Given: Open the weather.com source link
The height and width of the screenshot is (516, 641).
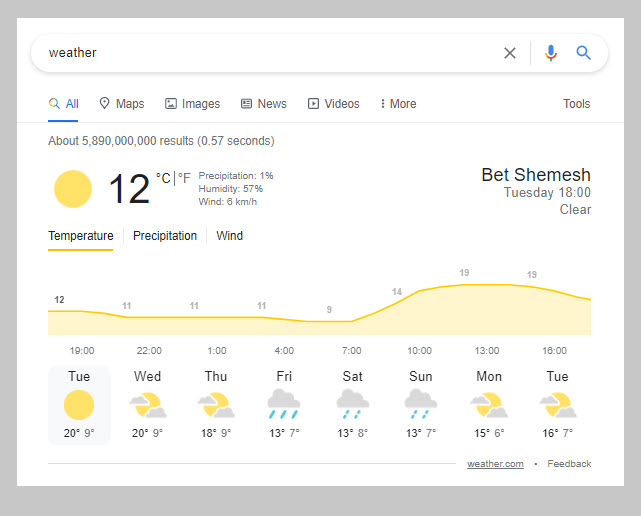Looking at the screenshot, I should [x=495, y=464].
